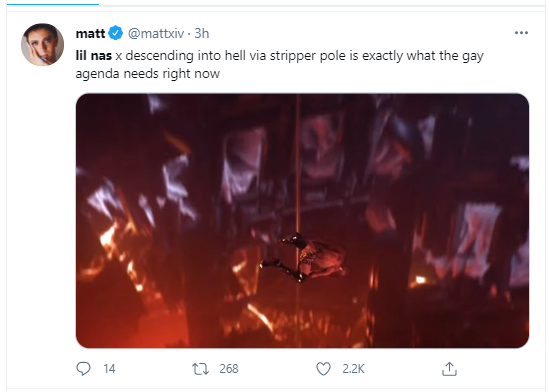This screenshot has width=549, height=392.
Task: Click the bold lil nas text
Action: 93,56
